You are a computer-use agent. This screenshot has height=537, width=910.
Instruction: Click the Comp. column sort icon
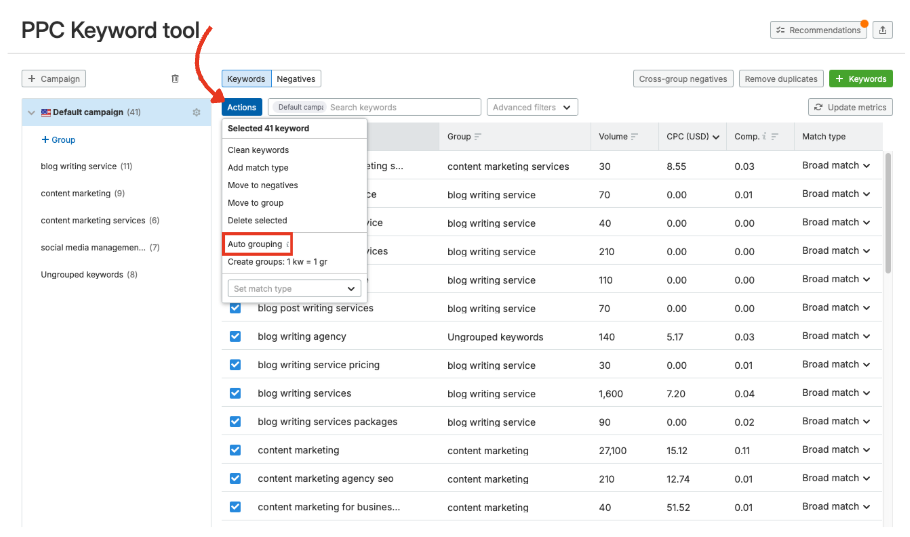[x=777, y=137]
